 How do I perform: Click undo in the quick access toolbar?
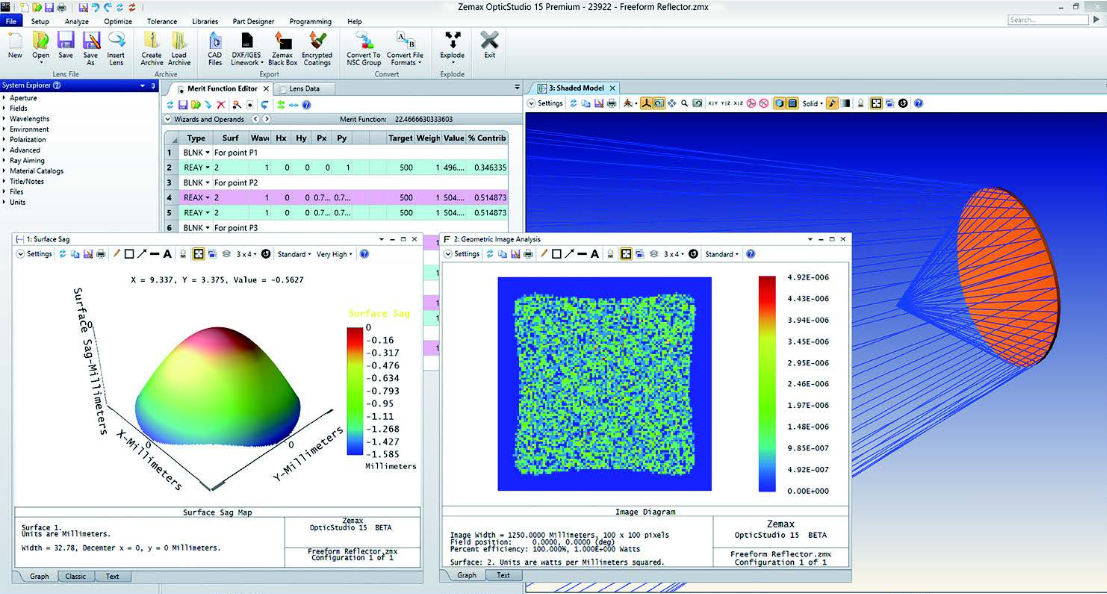95,7
